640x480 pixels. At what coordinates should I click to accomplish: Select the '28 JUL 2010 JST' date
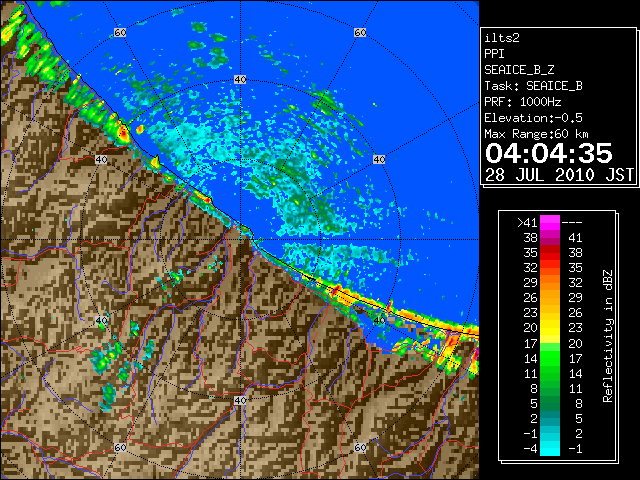click(x=559, y=175)
